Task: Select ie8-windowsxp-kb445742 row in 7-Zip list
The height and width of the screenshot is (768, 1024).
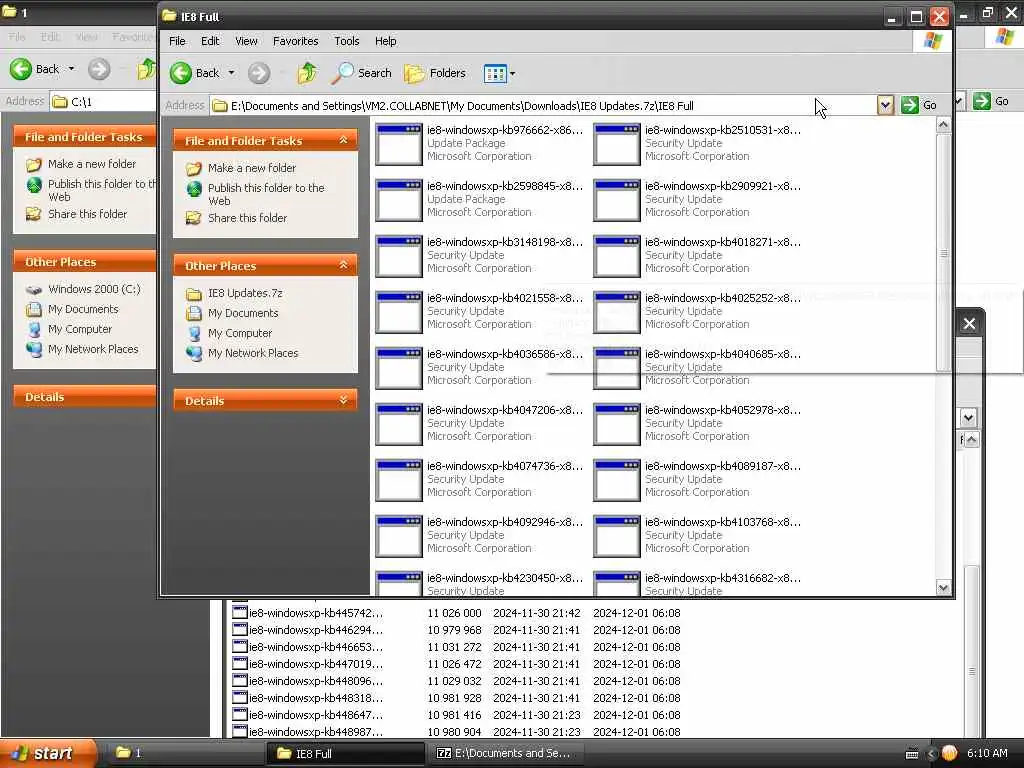Action: [x=456, y=613]
